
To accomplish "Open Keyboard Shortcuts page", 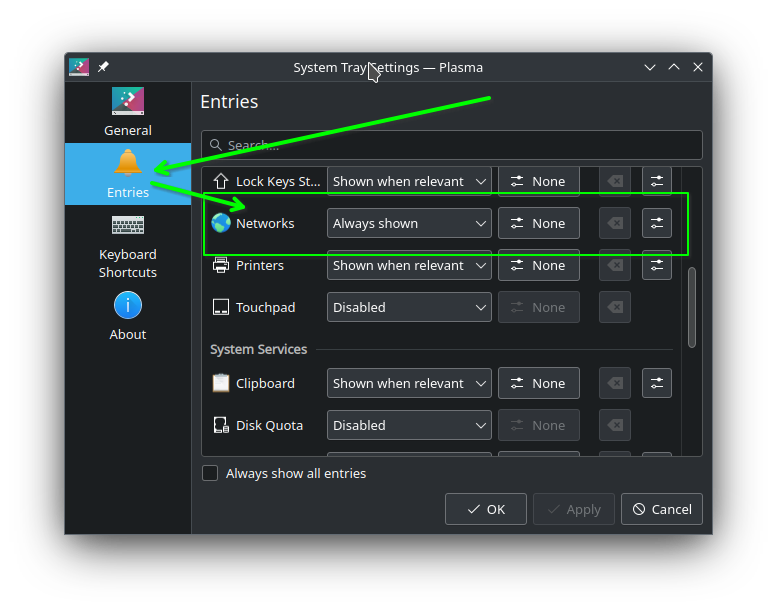I will (x=128, y=246).
